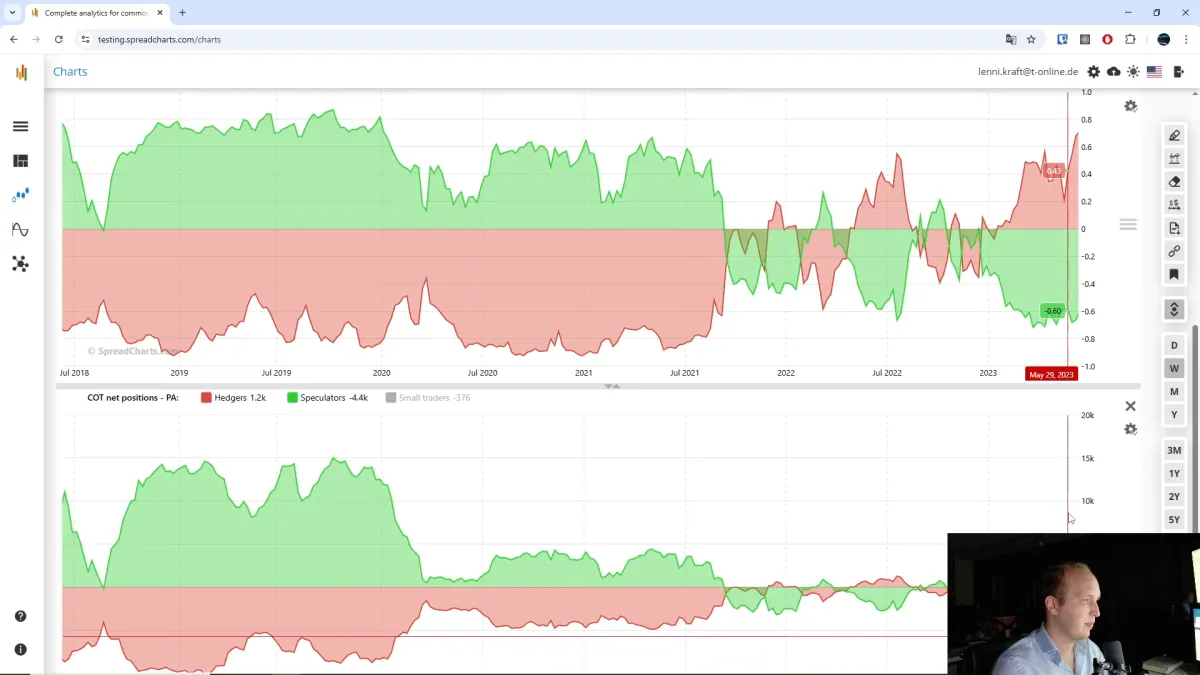Select the seasonality curve icon in left sidebar
The image size is (1200, 675).
(20, 229)
